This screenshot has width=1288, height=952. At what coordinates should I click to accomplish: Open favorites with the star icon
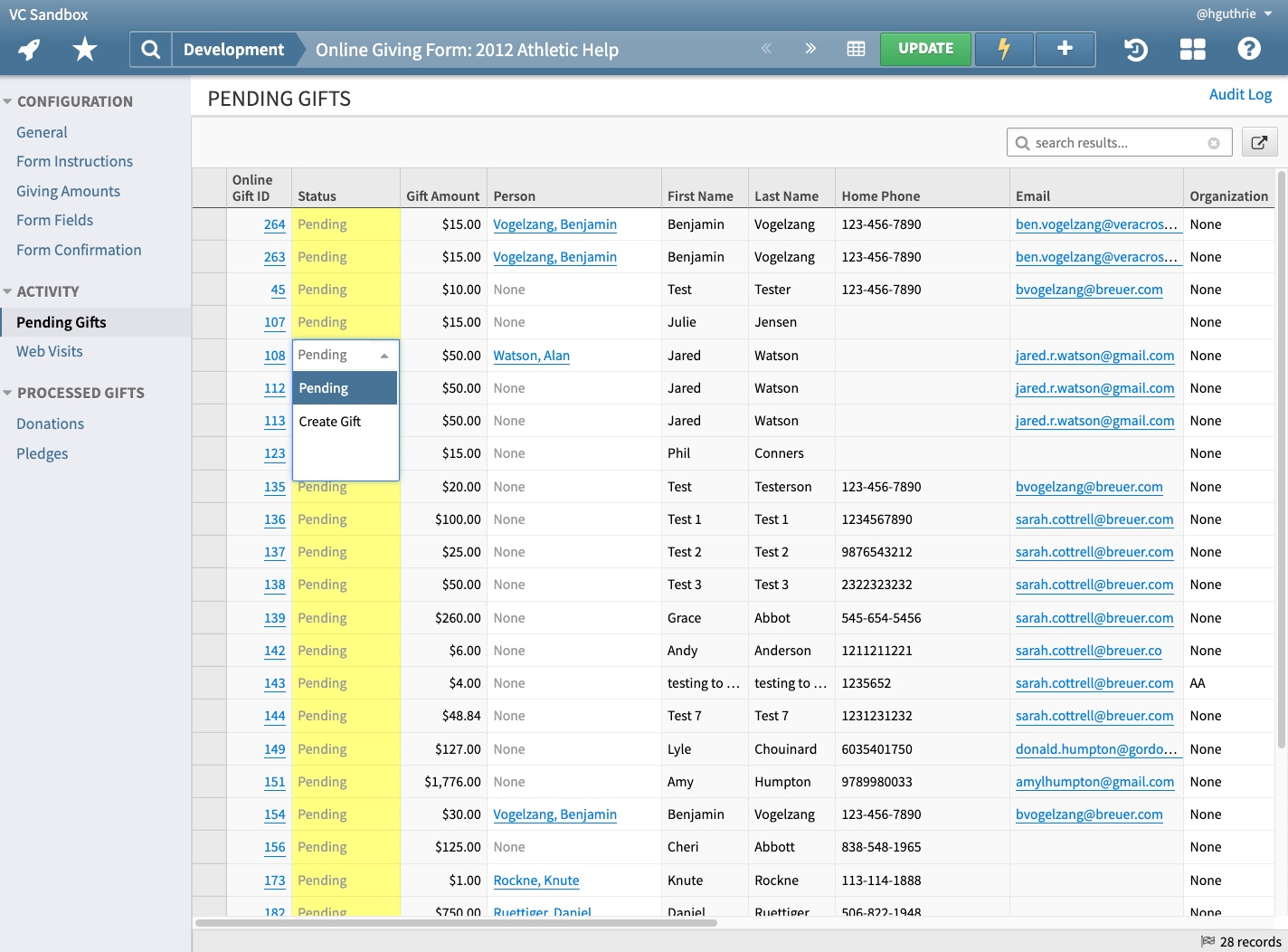point(85,49)
